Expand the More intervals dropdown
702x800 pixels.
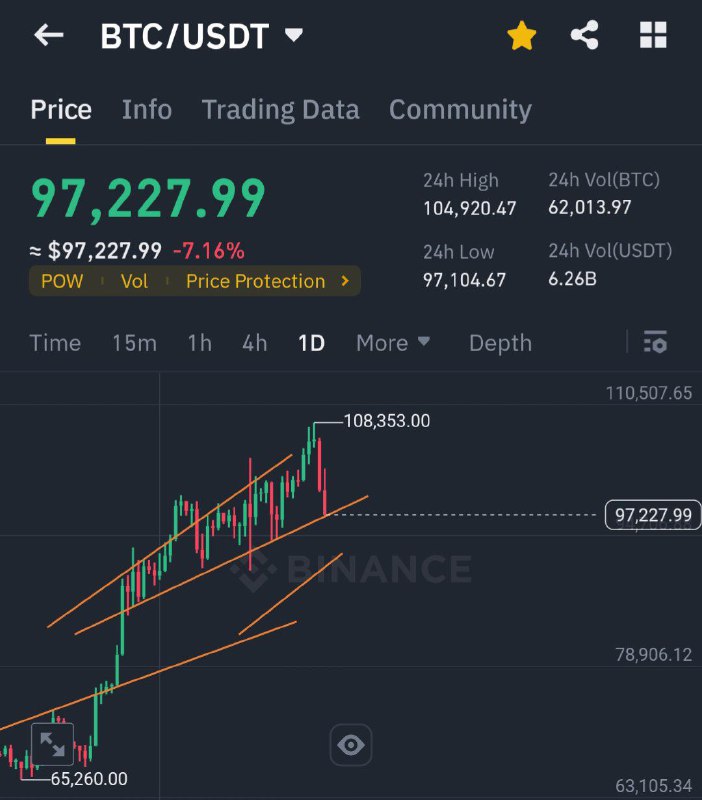393,343
